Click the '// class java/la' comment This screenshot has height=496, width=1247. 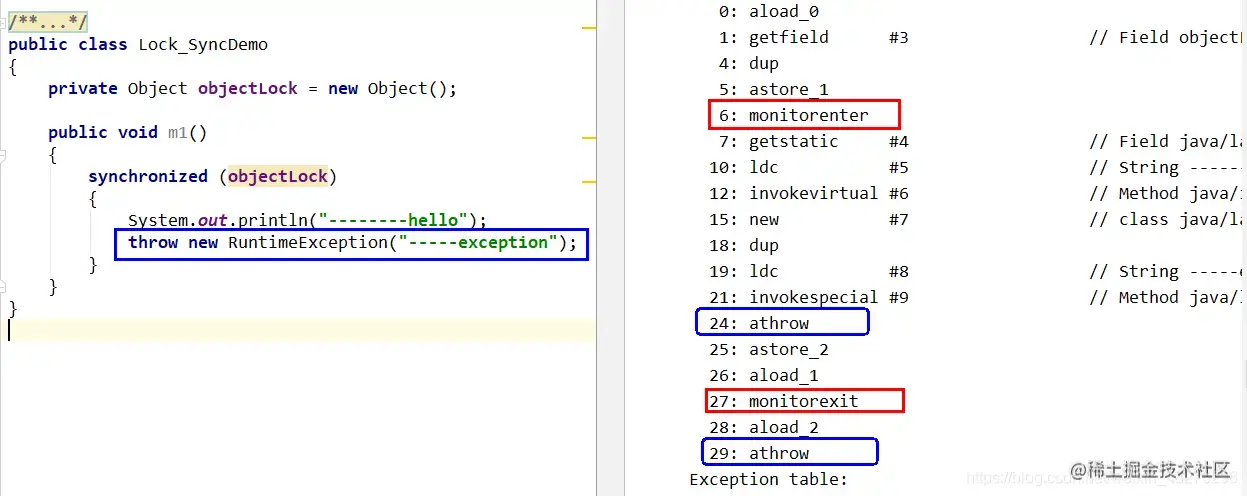[1168, 219]
